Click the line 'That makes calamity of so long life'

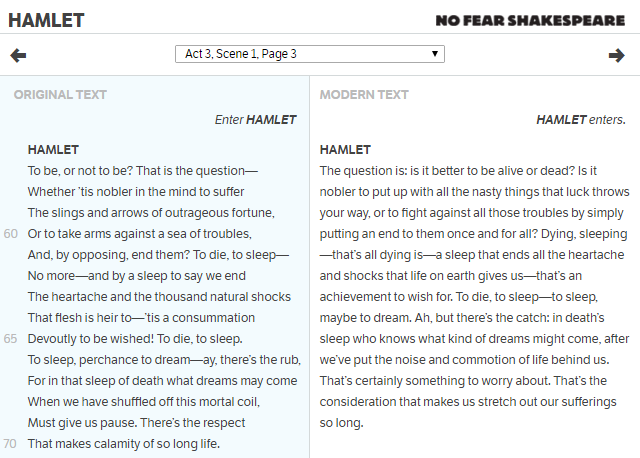point(124,444)
